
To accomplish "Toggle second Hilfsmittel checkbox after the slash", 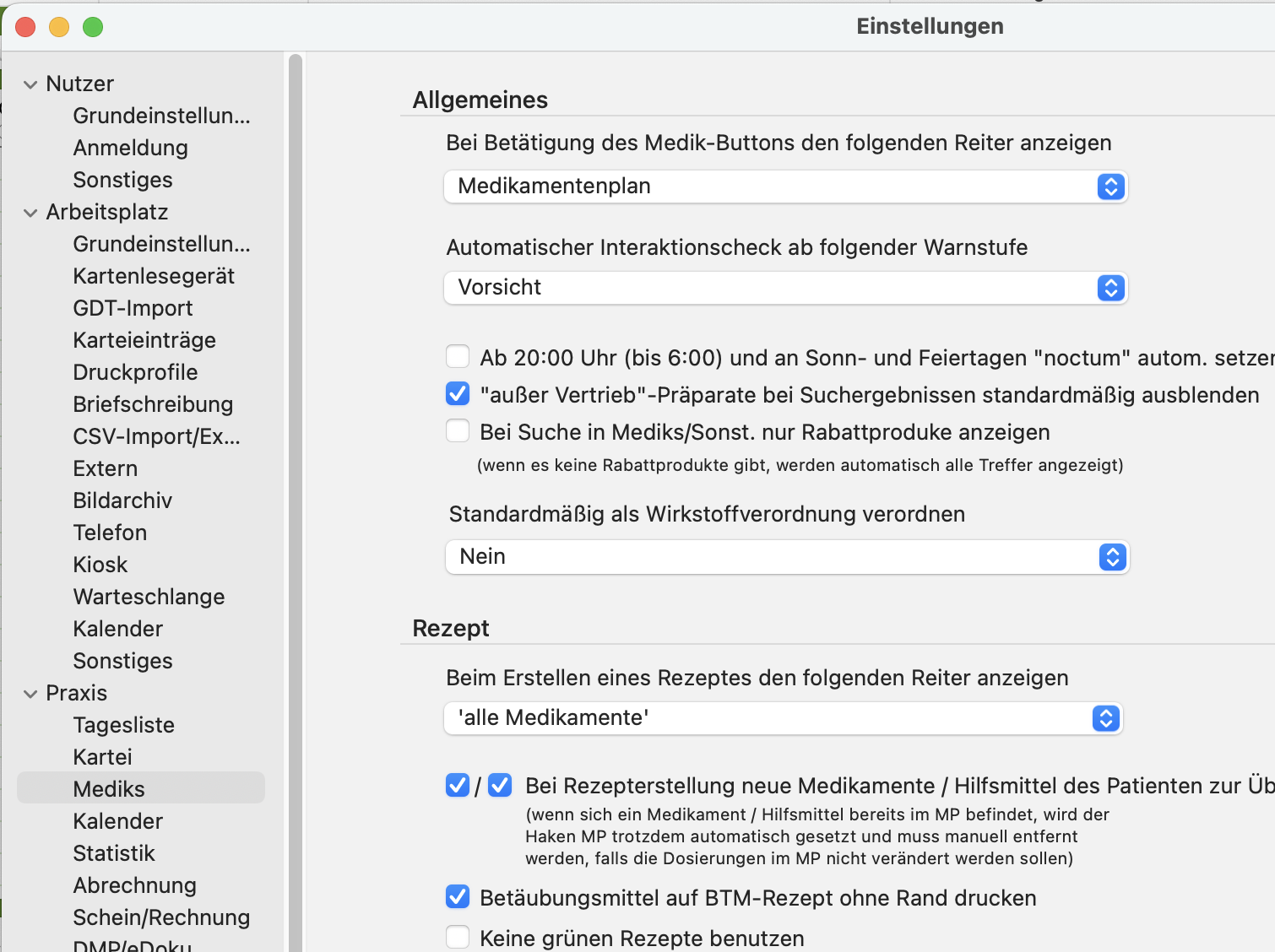I will [x=500, y=785].
